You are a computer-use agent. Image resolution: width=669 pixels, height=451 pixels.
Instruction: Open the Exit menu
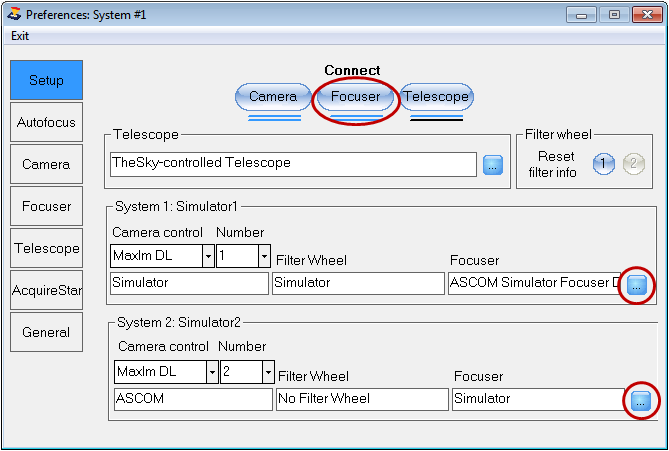point(20,36)
